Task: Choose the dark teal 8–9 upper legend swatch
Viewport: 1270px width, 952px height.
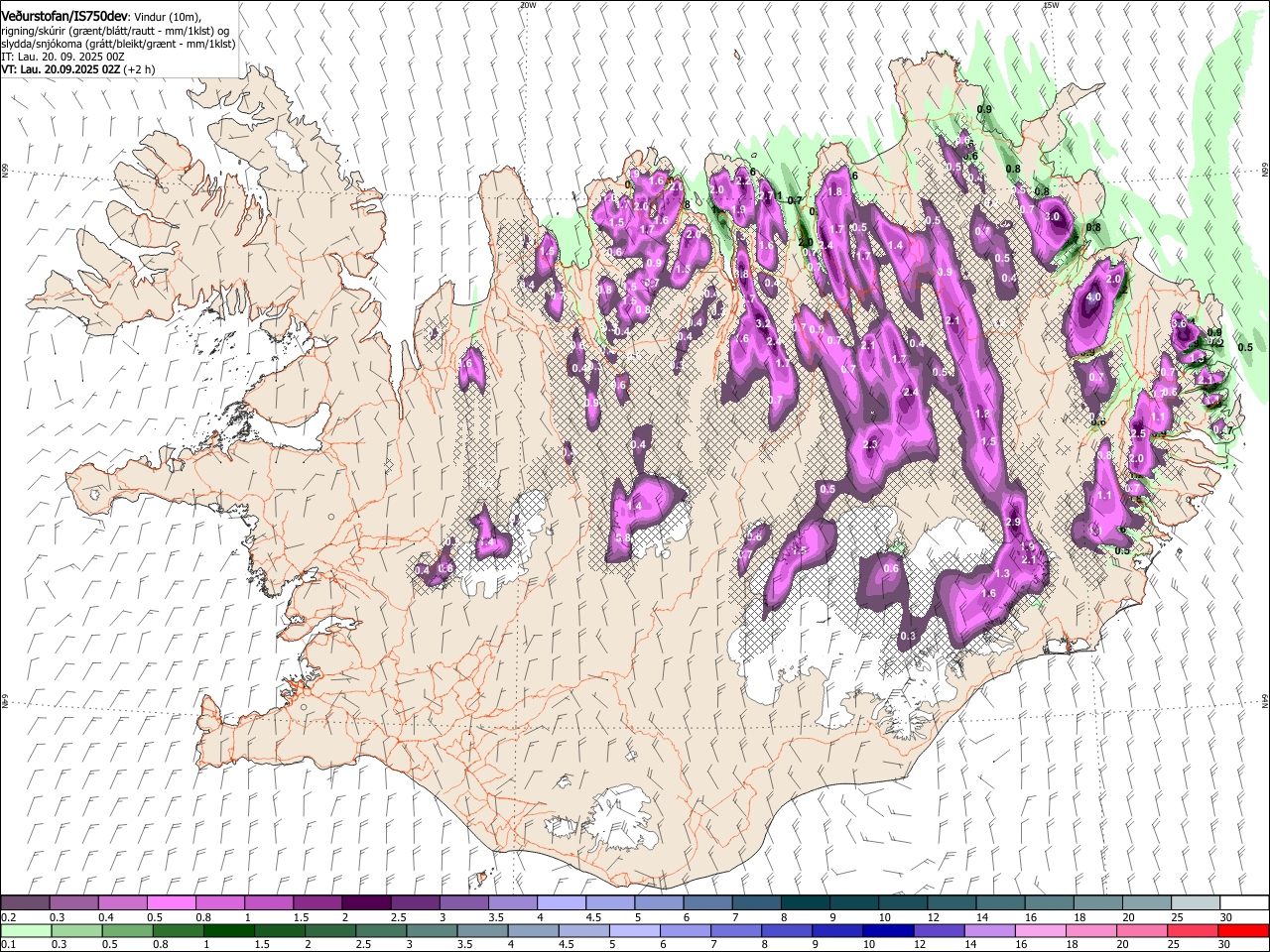Action: (806, 902)
